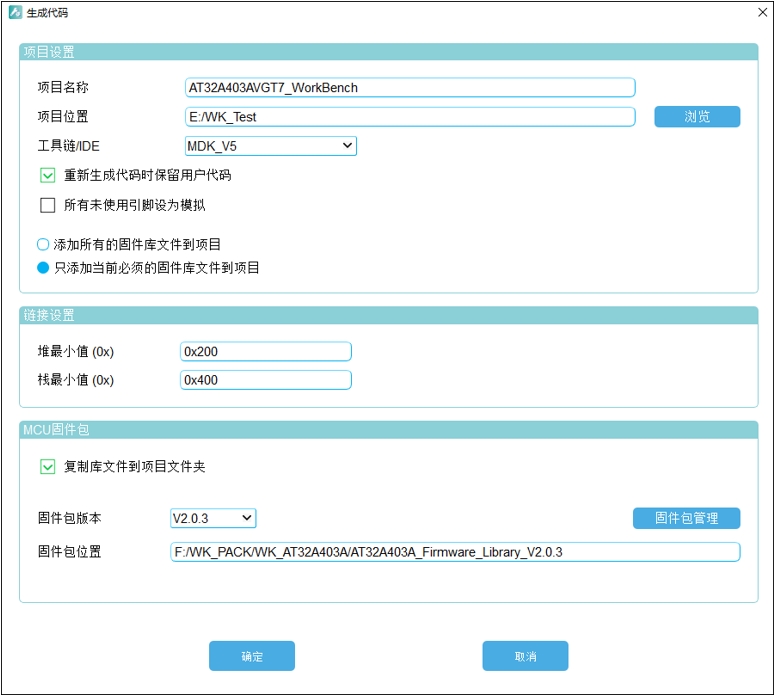Click the 项目设置 section header
The height and width of the screenshot is (698, 776).
pyautogui.click(x=388, y=52)
